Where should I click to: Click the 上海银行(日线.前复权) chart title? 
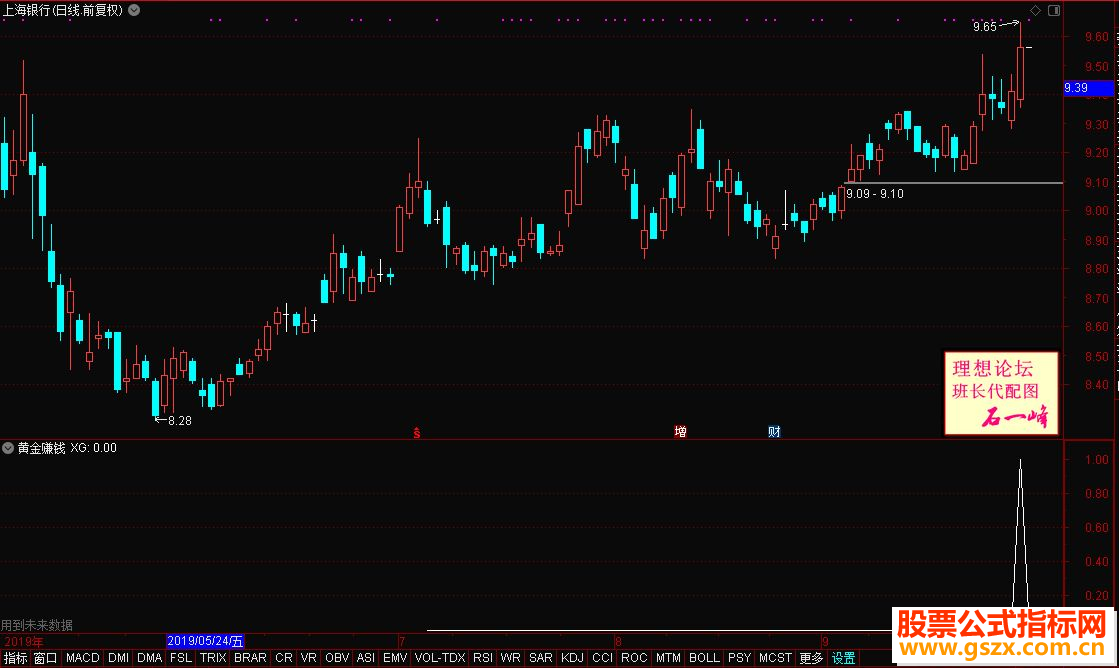click(63, 10)
